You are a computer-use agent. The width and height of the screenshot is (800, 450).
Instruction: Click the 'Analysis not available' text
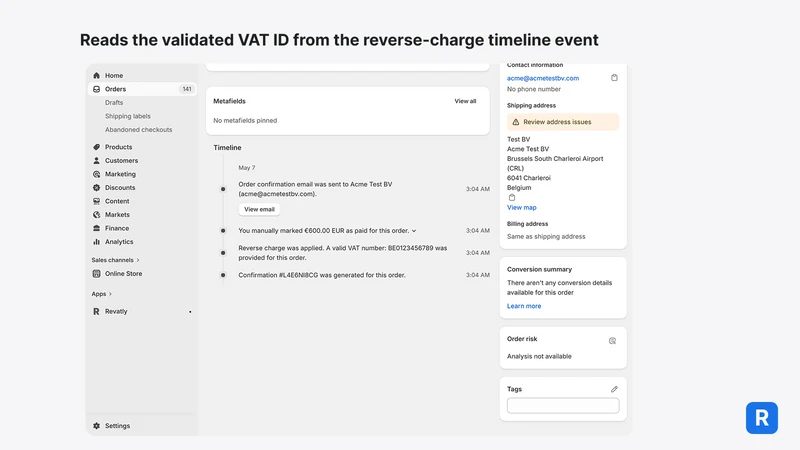(539, 356)
